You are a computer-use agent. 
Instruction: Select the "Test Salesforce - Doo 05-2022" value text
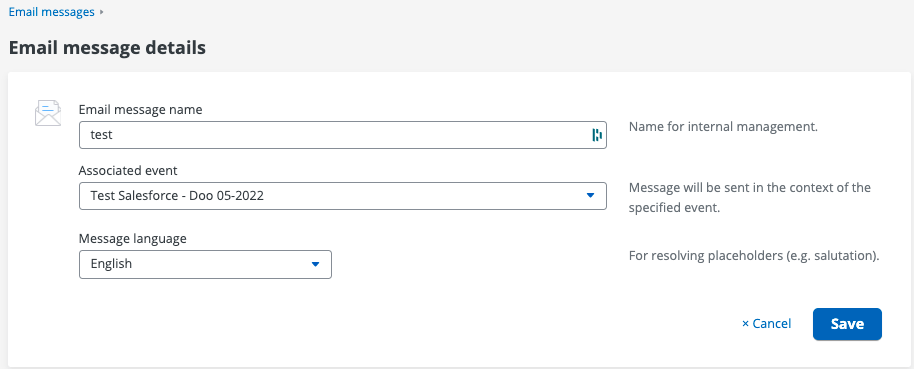177,196
